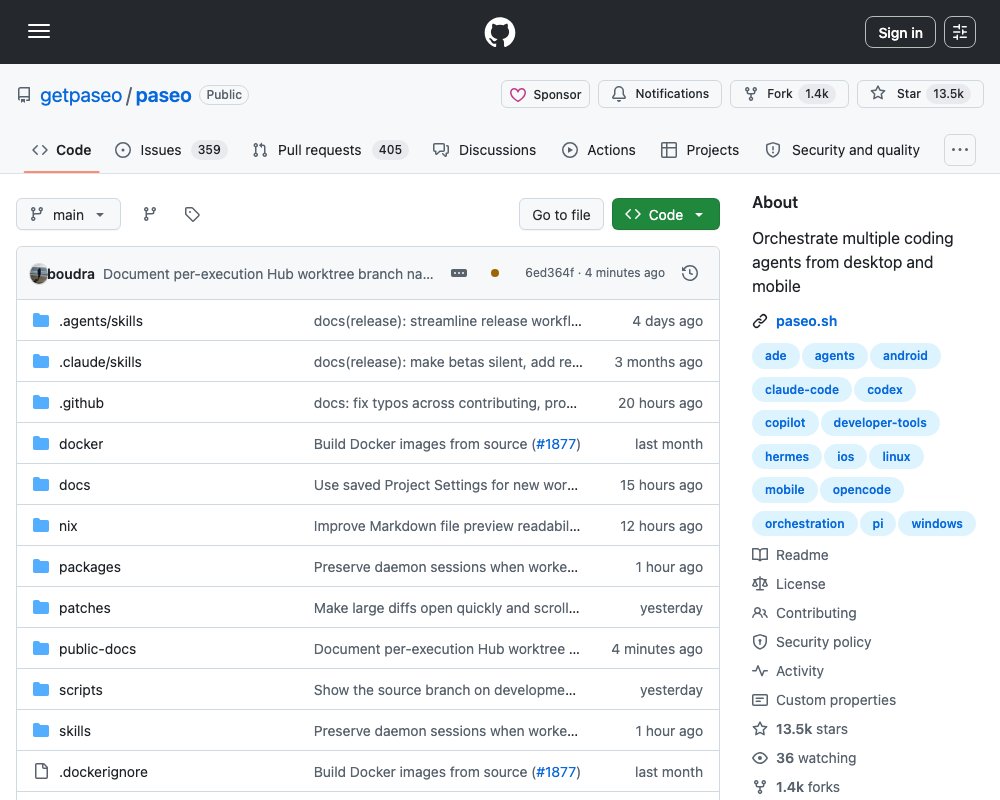Fork the repository
Image resolution: width=1000 pixels, height=800 pixels.
click(789, 94)
